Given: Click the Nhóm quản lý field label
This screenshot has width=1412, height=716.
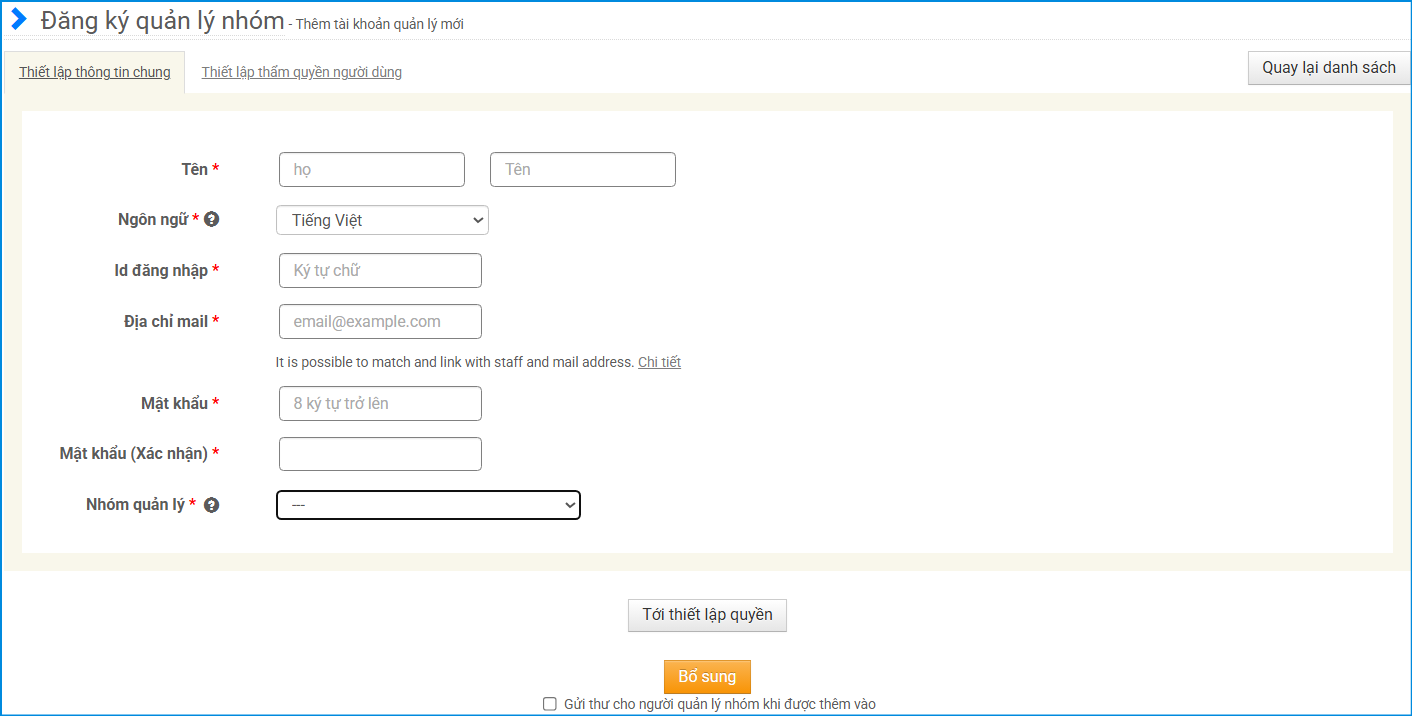Looking at the screenshot, I should [135, 505].
